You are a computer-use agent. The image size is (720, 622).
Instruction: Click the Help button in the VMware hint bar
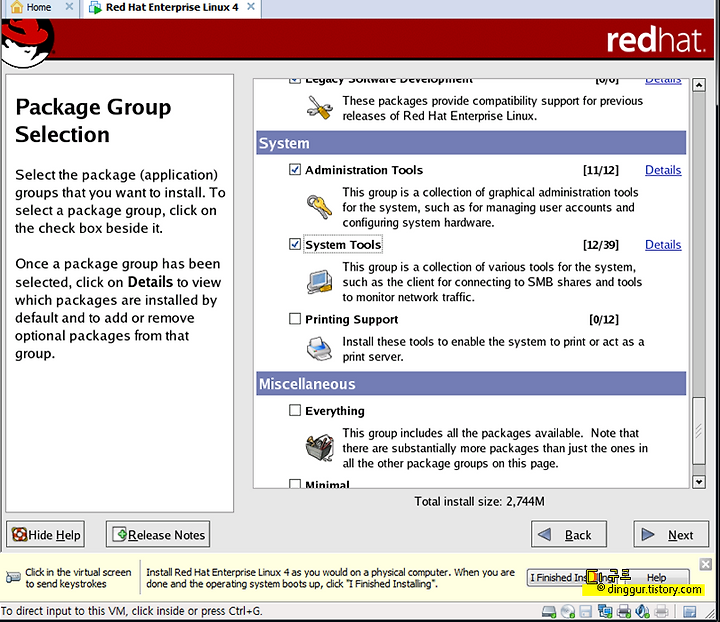click(x=657, y=577)
